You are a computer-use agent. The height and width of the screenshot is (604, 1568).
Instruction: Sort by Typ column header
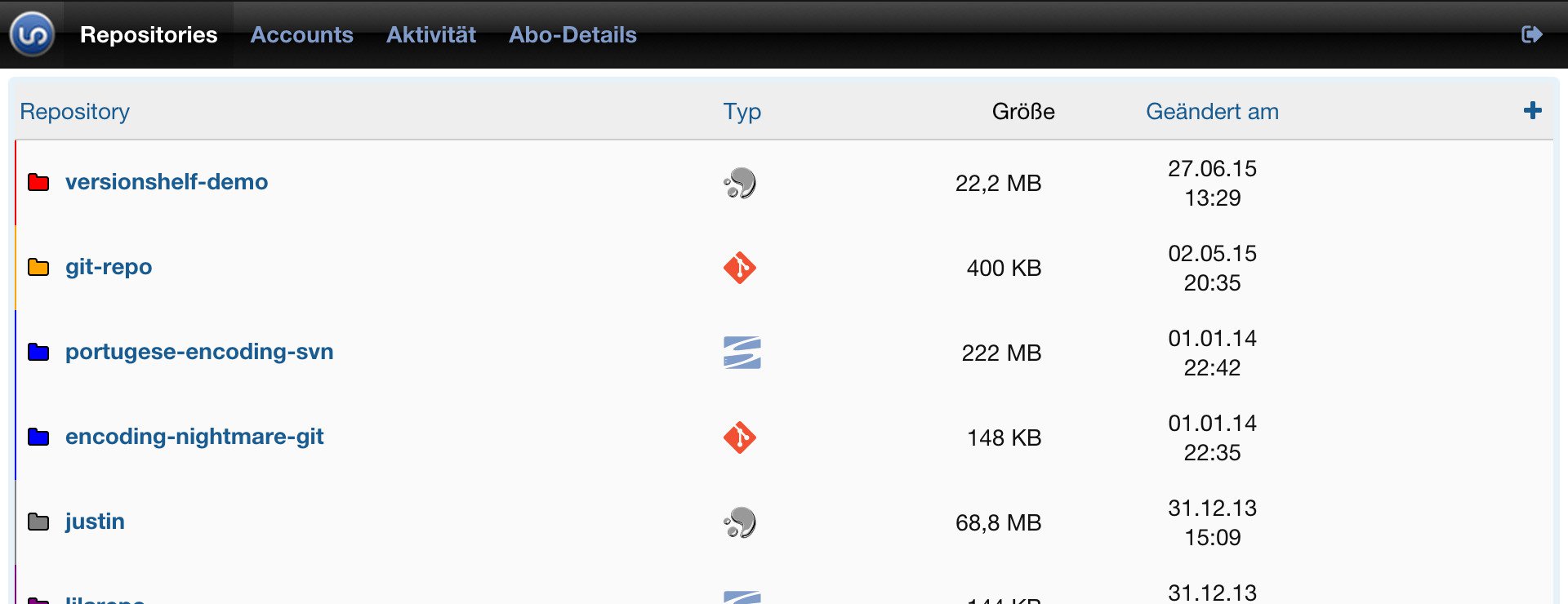(x=742, y=111)
